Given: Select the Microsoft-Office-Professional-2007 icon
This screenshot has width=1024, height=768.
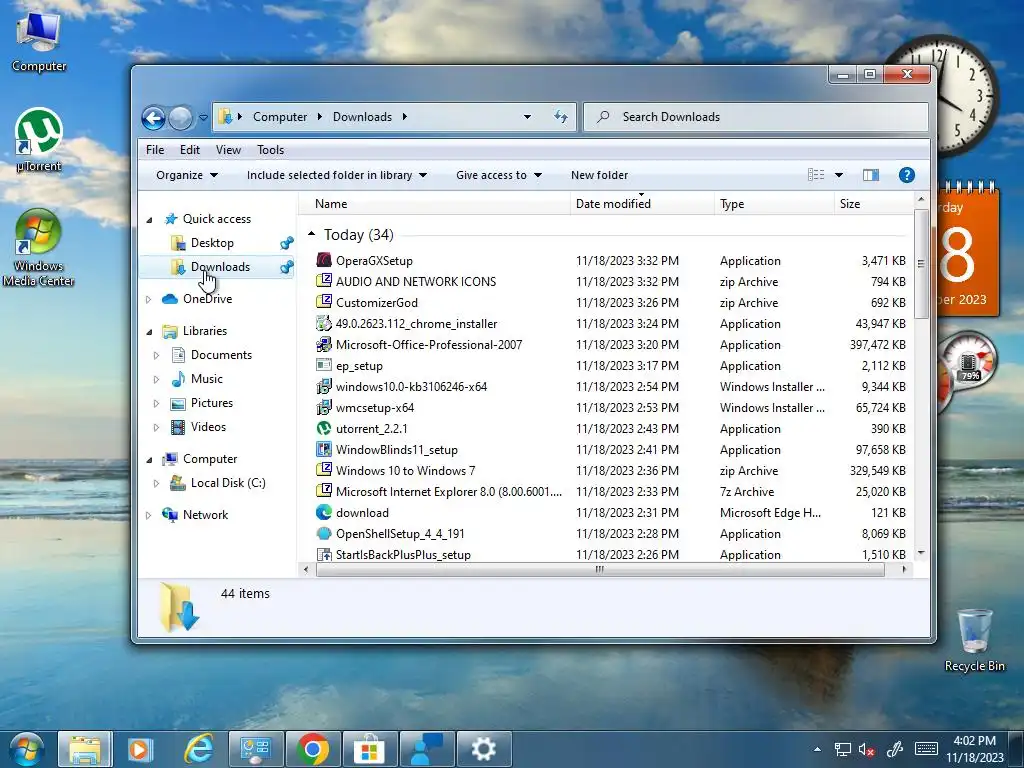Looking at the screenshot, I should (x=324, y=344).
